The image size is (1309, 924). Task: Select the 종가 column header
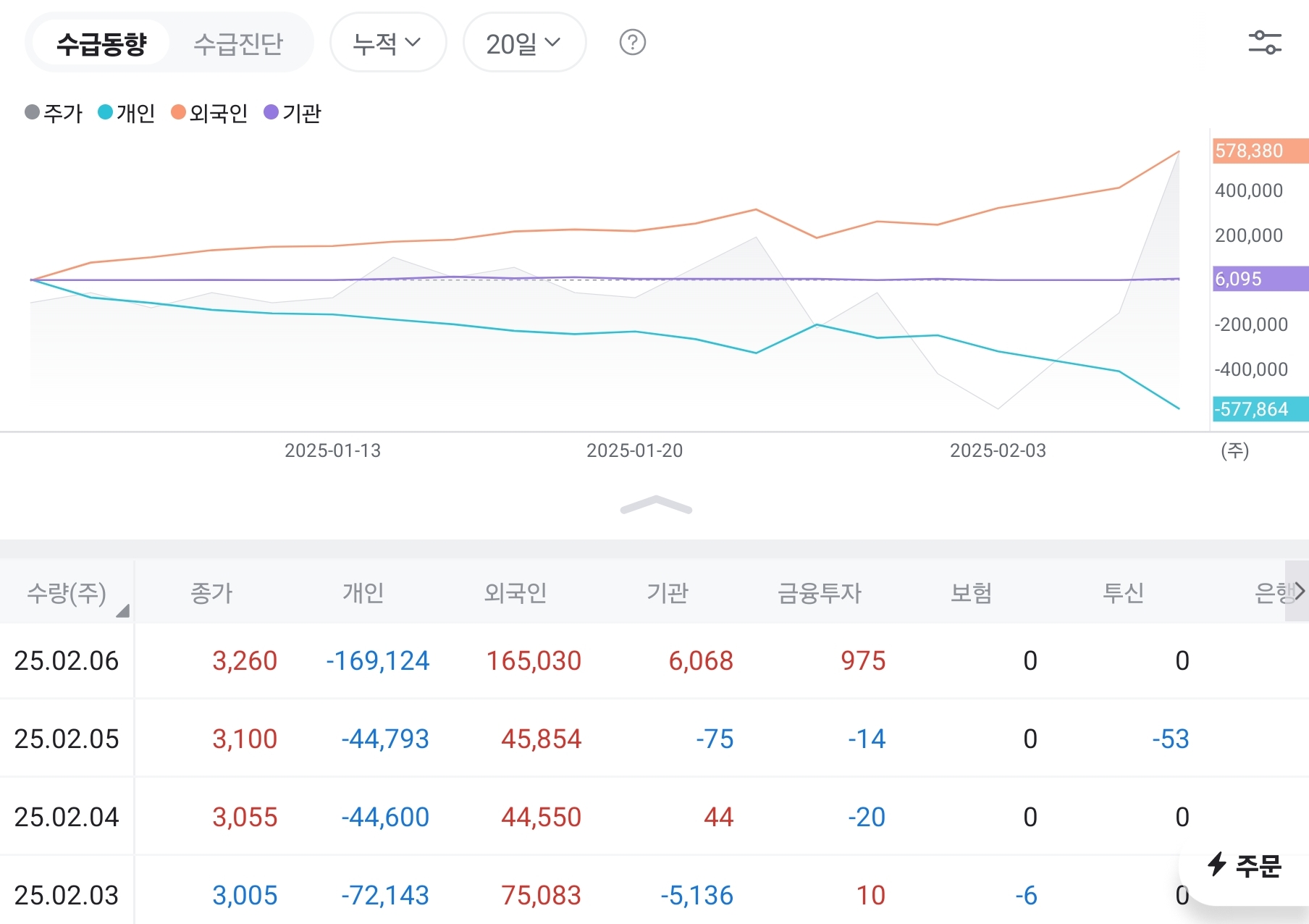[211, 593]
